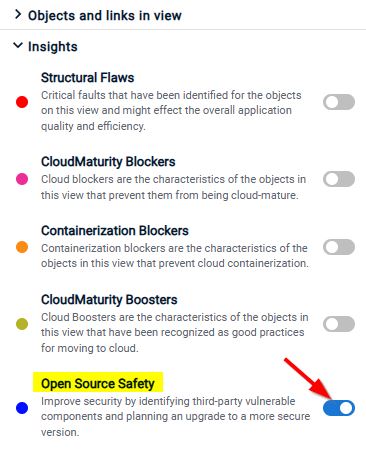Click the Insights section heading
Screen dimensions: 366x451
pyautogui.click(x=53, y=47)
